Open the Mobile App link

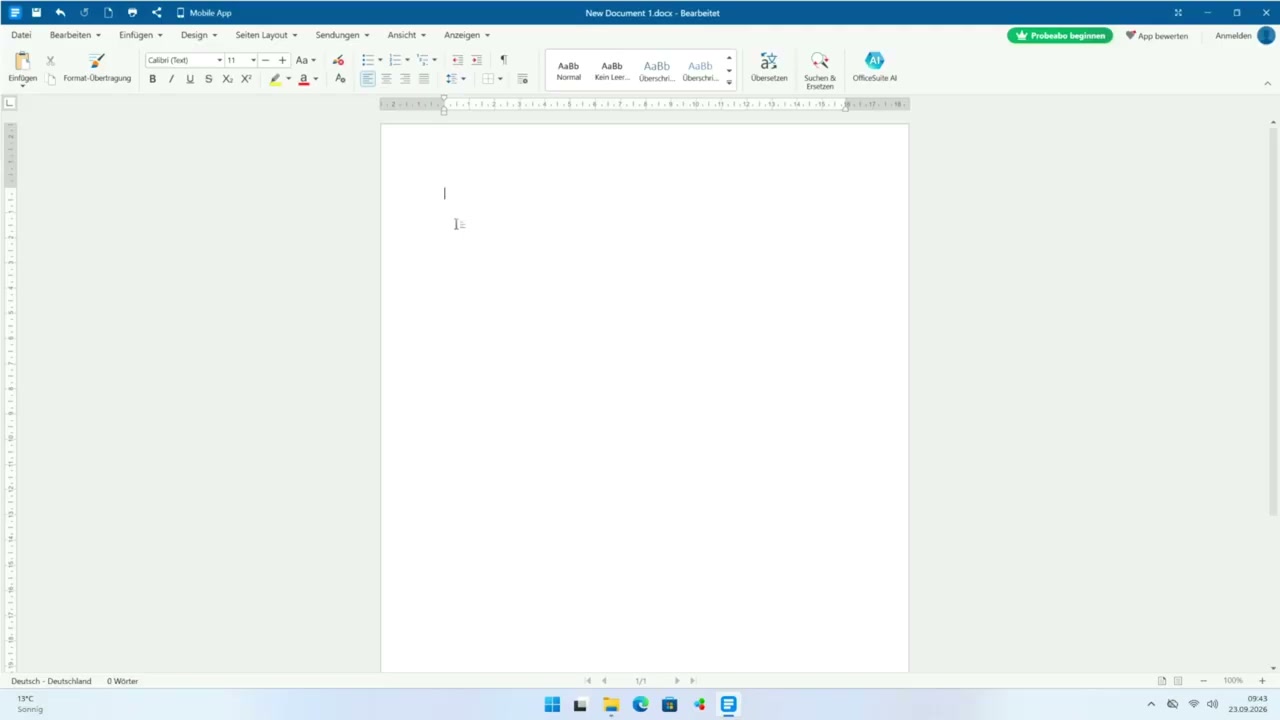point(204,13)
